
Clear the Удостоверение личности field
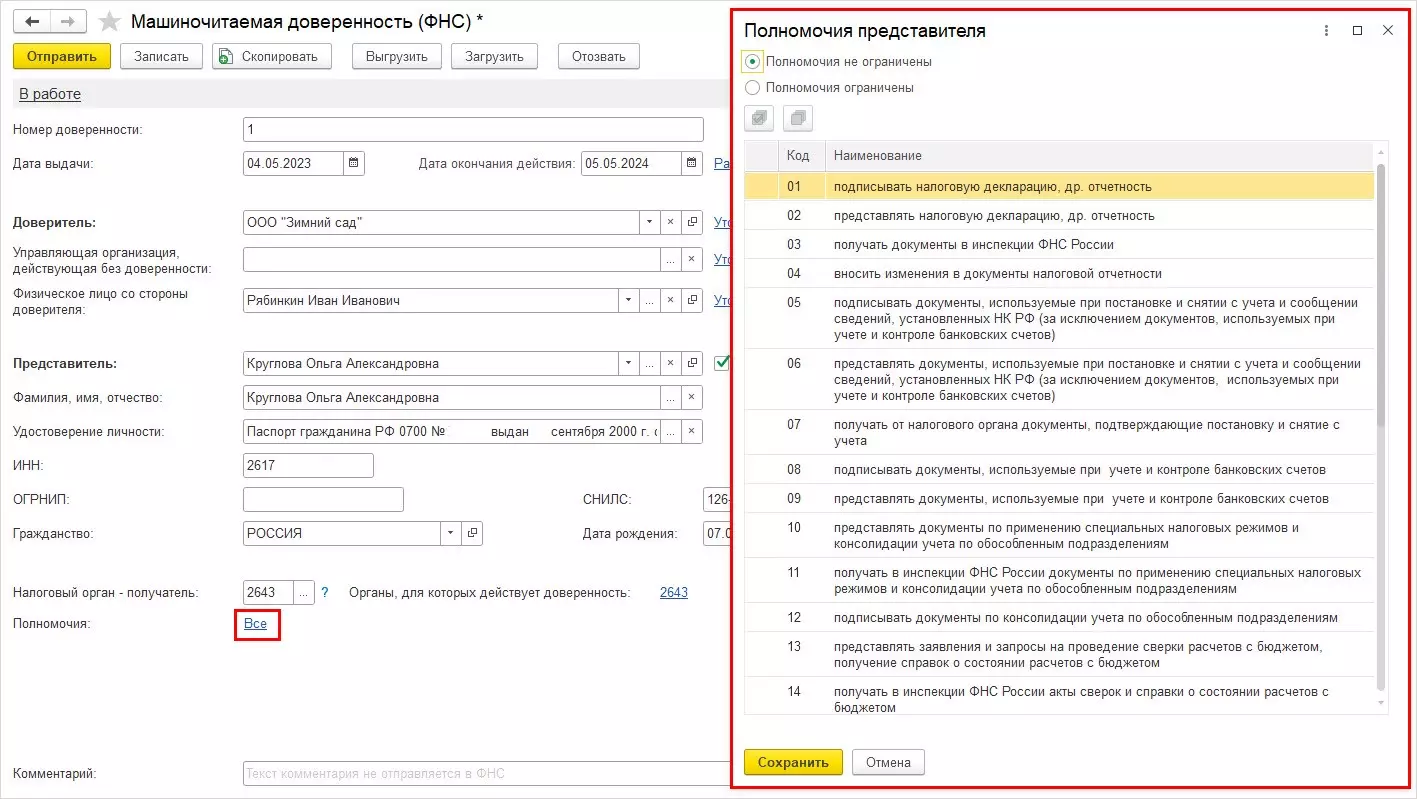point(692,431)
